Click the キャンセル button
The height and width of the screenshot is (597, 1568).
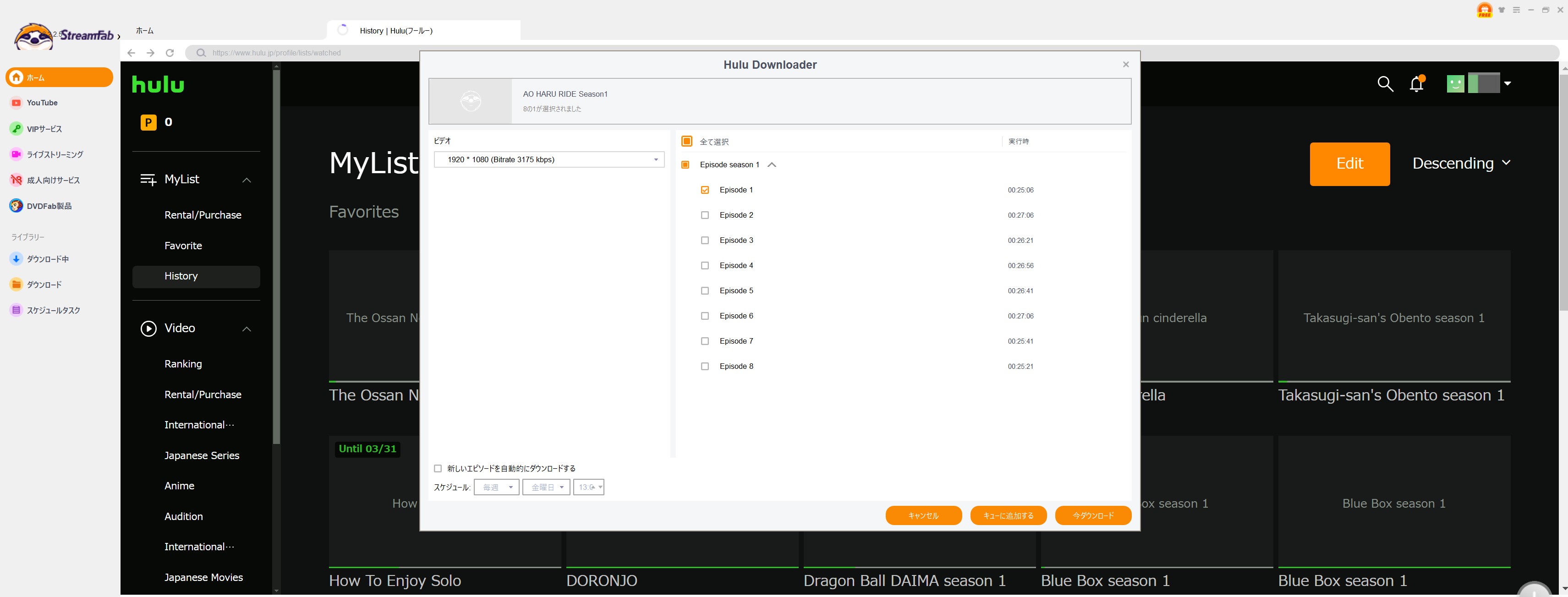pos(923,515)
